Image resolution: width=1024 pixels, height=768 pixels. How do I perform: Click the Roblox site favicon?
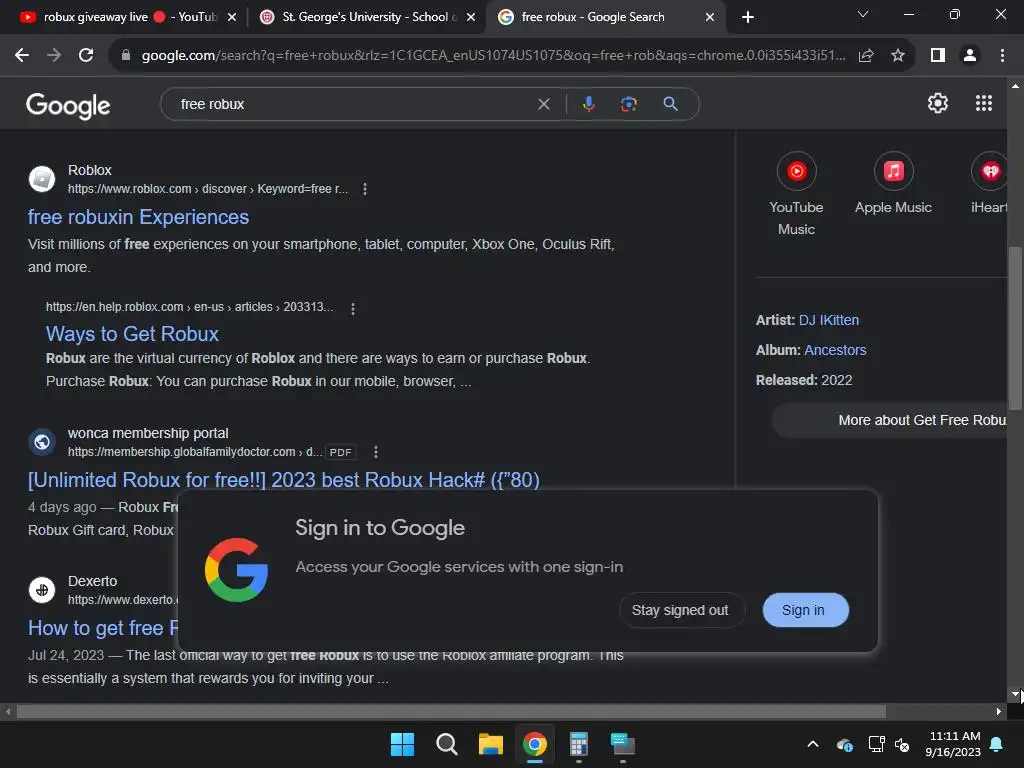tap(42, 178)
